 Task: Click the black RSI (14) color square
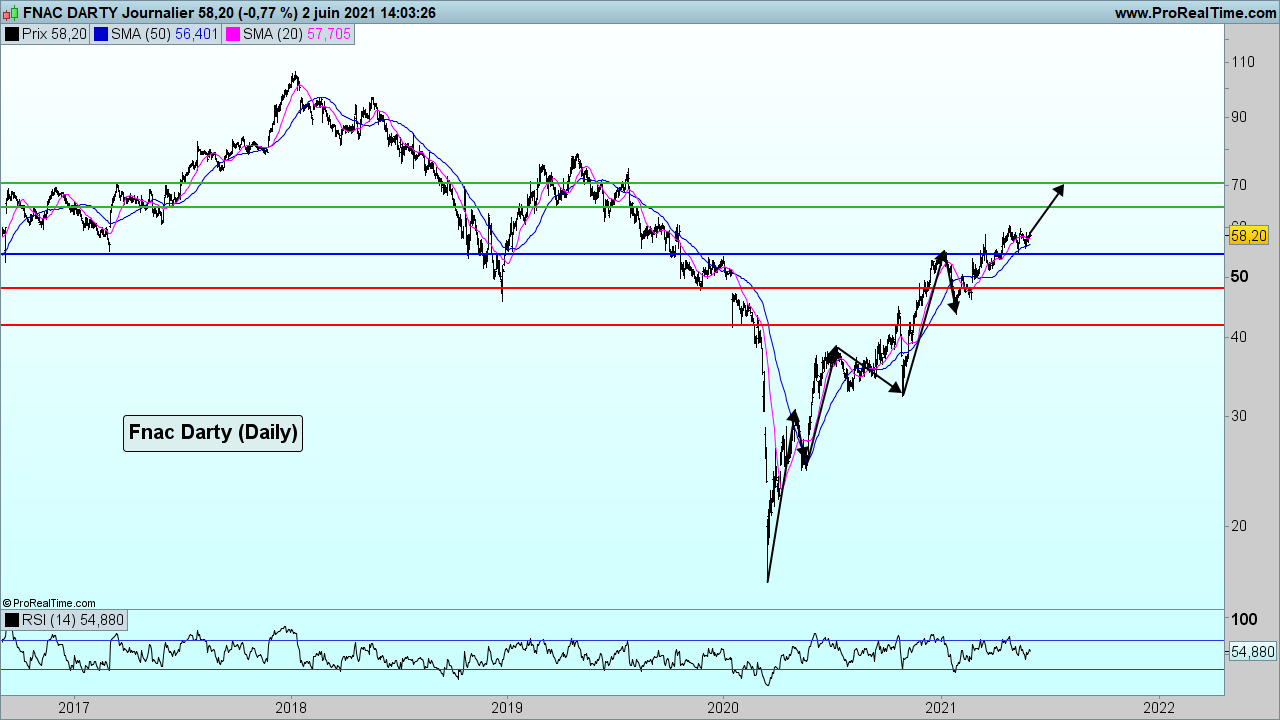(x=12, y=620)
